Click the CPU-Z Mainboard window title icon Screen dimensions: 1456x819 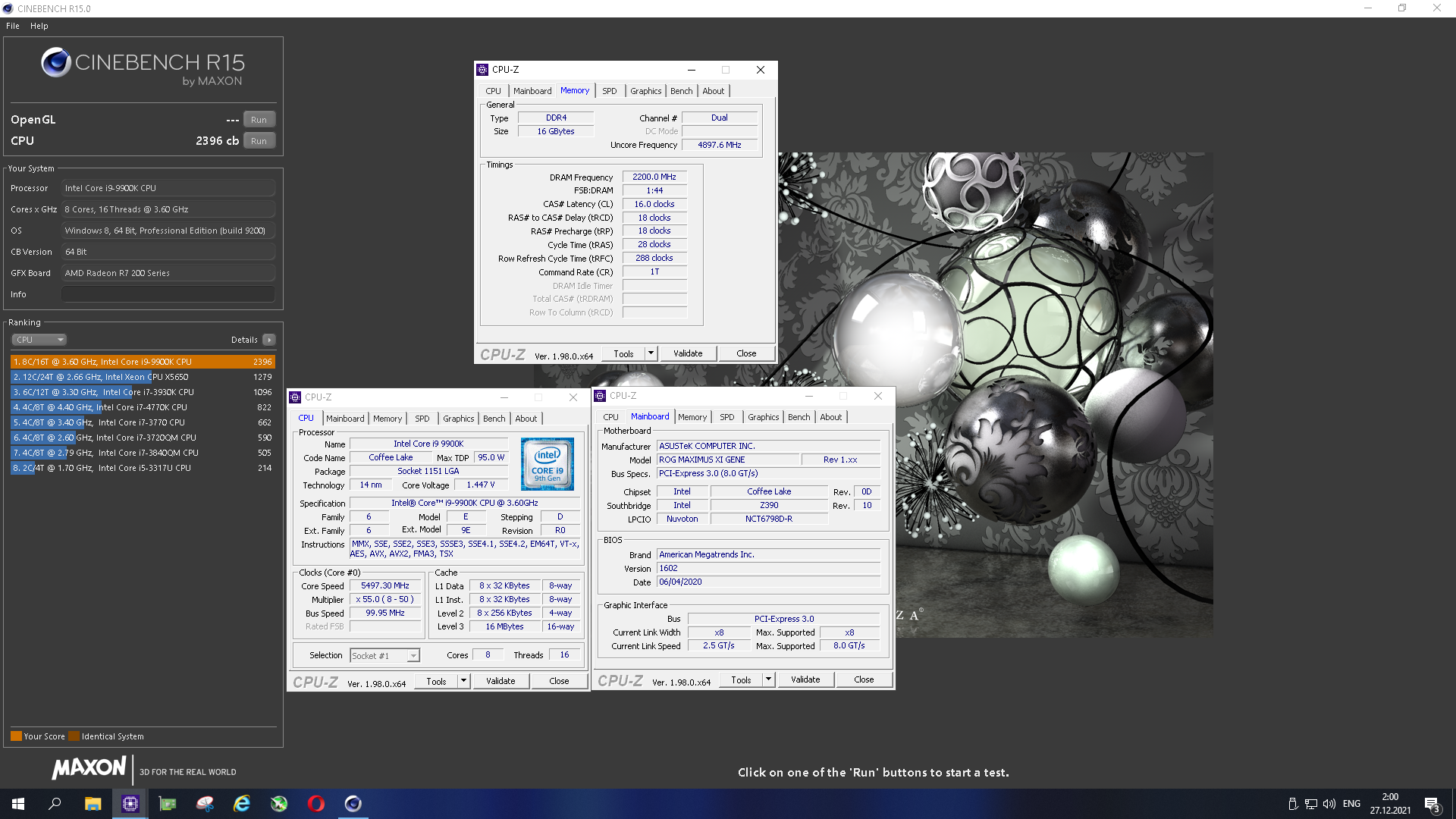point(600,396)
